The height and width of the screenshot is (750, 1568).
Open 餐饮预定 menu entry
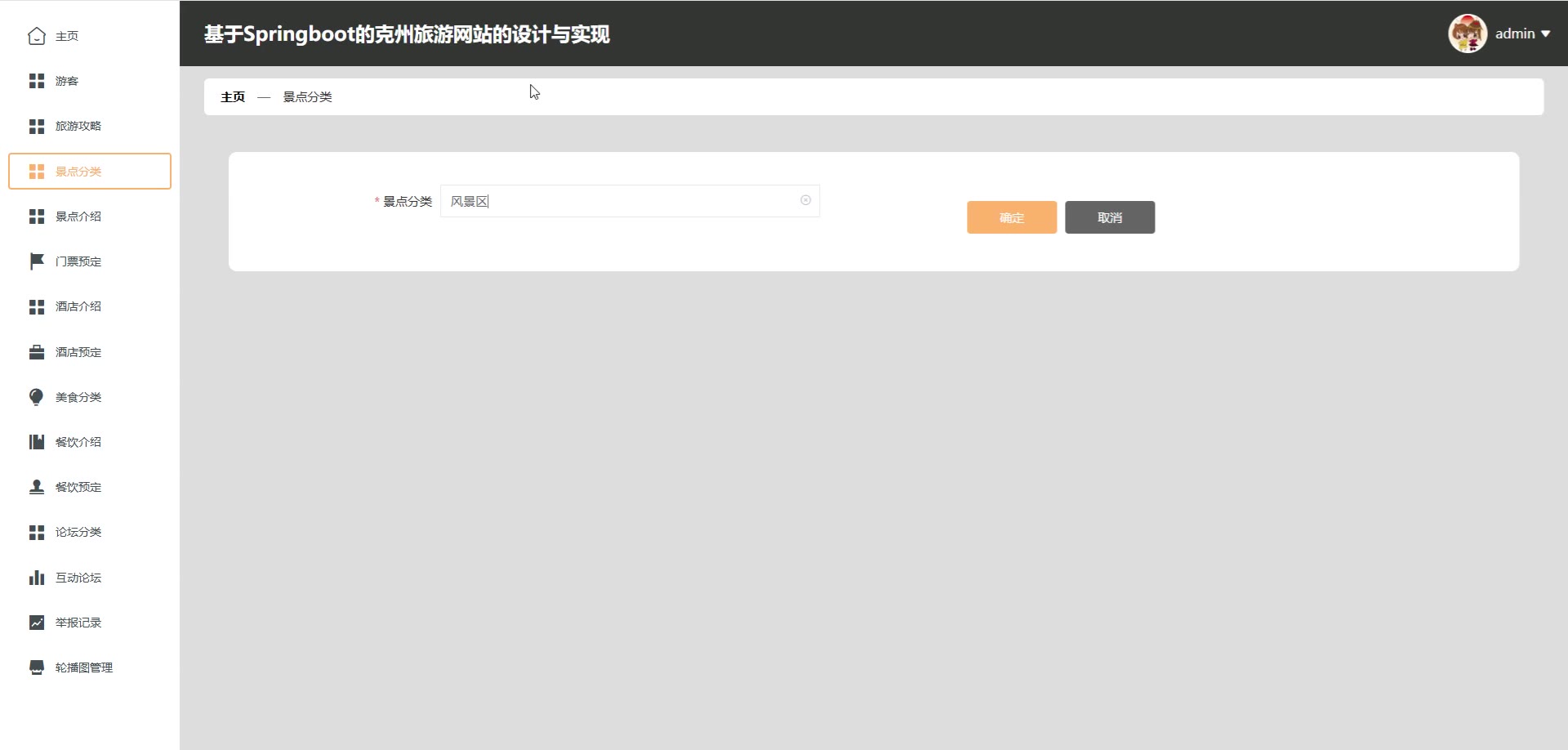point(90,487)
